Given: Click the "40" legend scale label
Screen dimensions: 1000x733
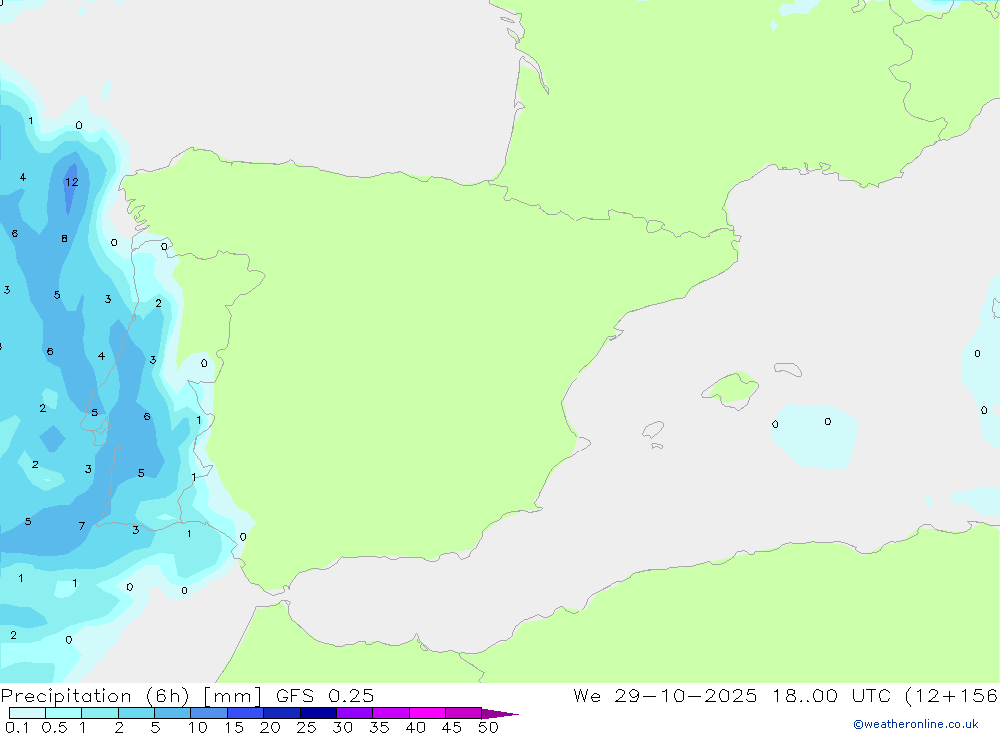Looking at the screenshot, I should (415, 727).
